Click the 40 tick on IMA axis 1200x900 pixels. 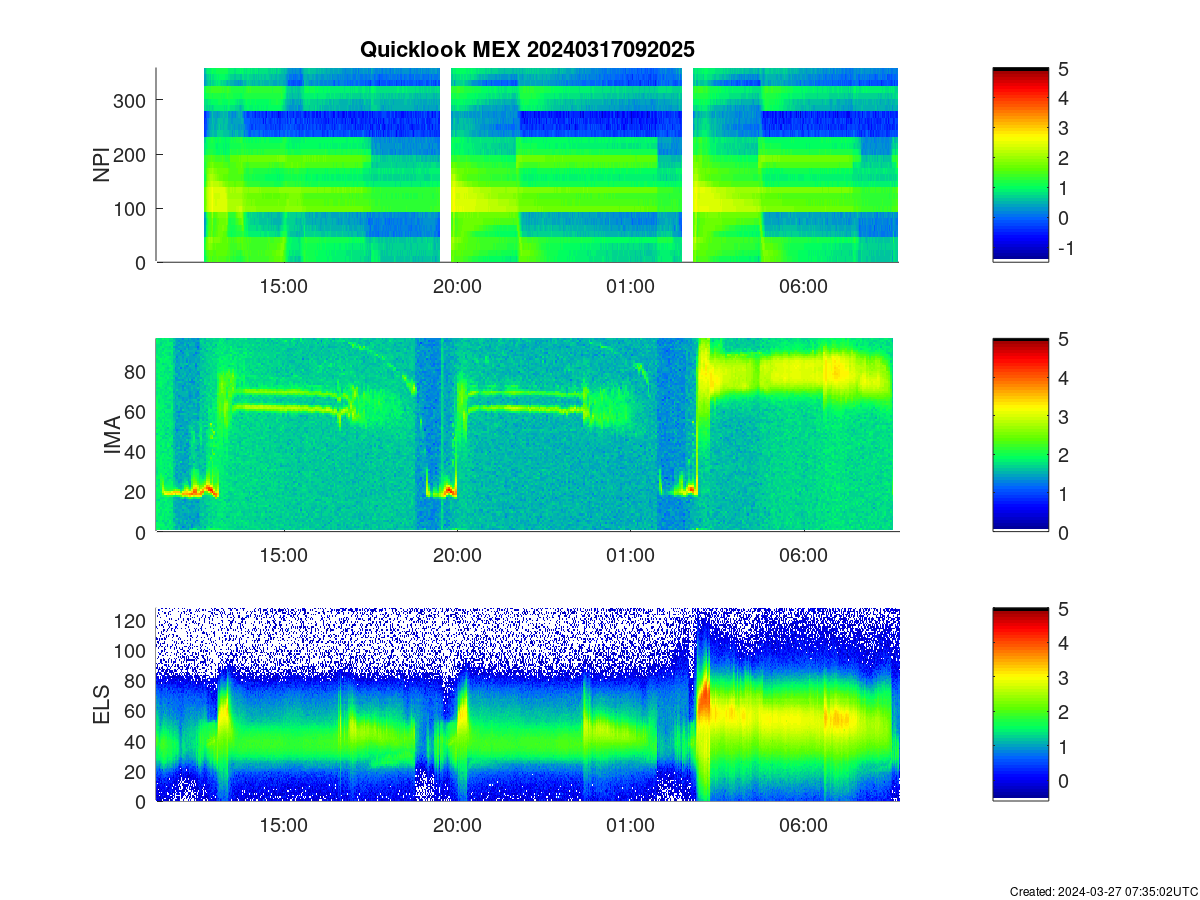(x=137, y=451)
